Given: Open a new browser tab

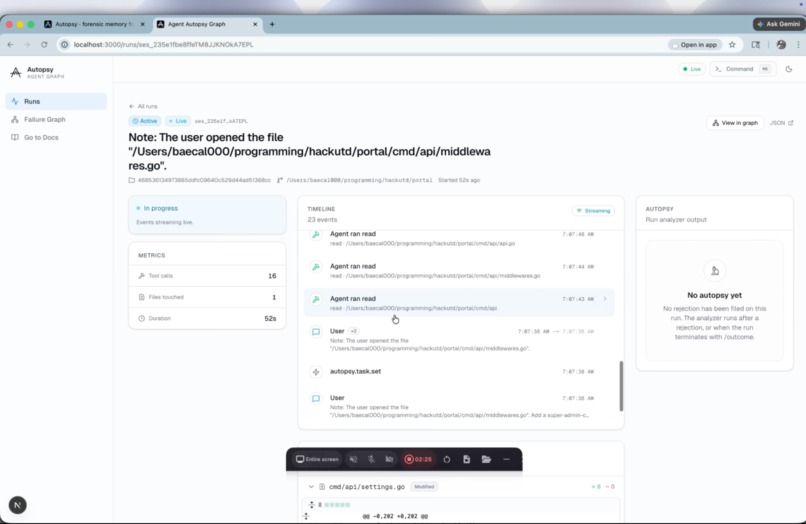Looking at the screenshot, I should point(272,24).
